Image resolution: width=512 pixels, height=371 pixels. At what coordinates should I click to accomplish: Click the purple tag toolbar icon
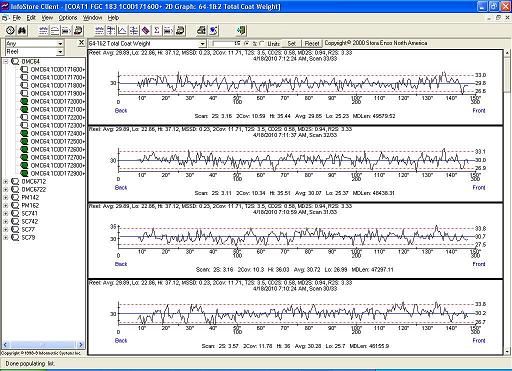click(145, 31)
